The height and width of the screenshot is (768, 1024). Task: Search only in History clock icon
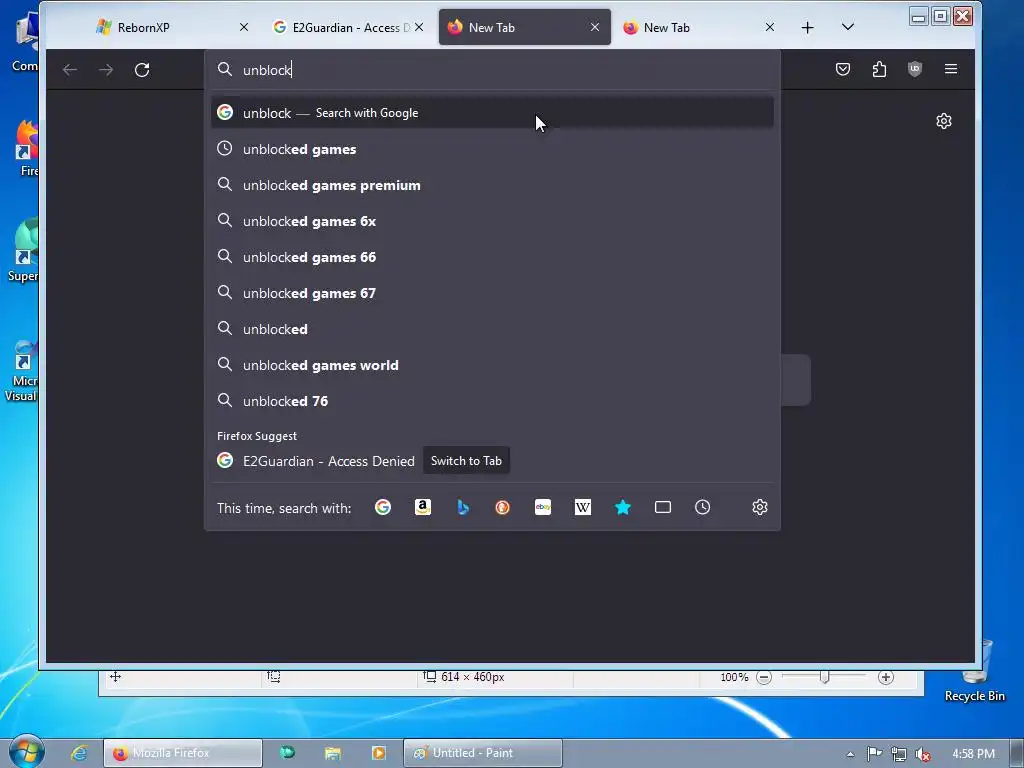703,507
